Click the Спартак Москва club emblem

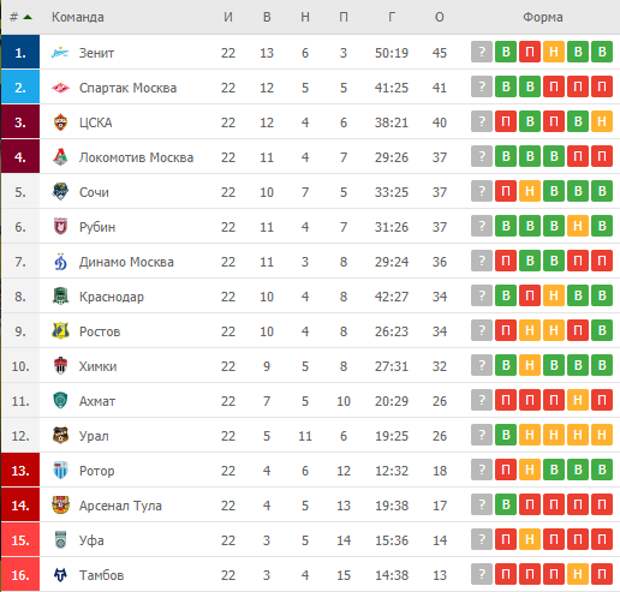pos(60,87)
